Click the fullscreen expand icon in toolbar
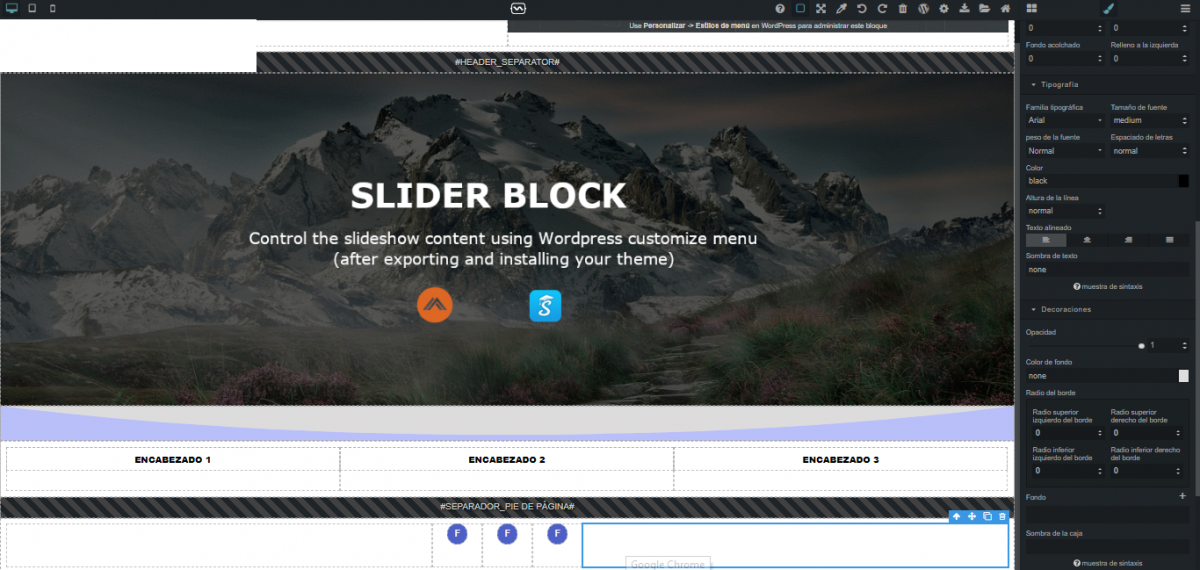This screenshot has height=570, width=1200. pos(820,8)
